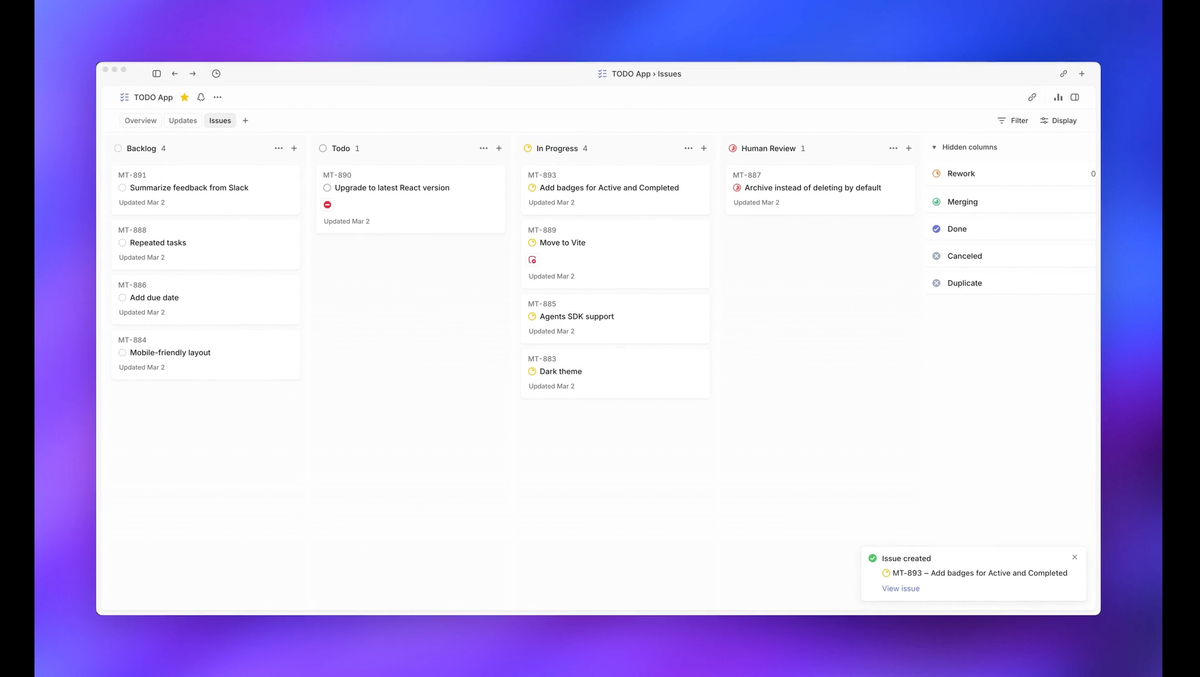Show the hidden Rework column

[x=1013, y=174]
